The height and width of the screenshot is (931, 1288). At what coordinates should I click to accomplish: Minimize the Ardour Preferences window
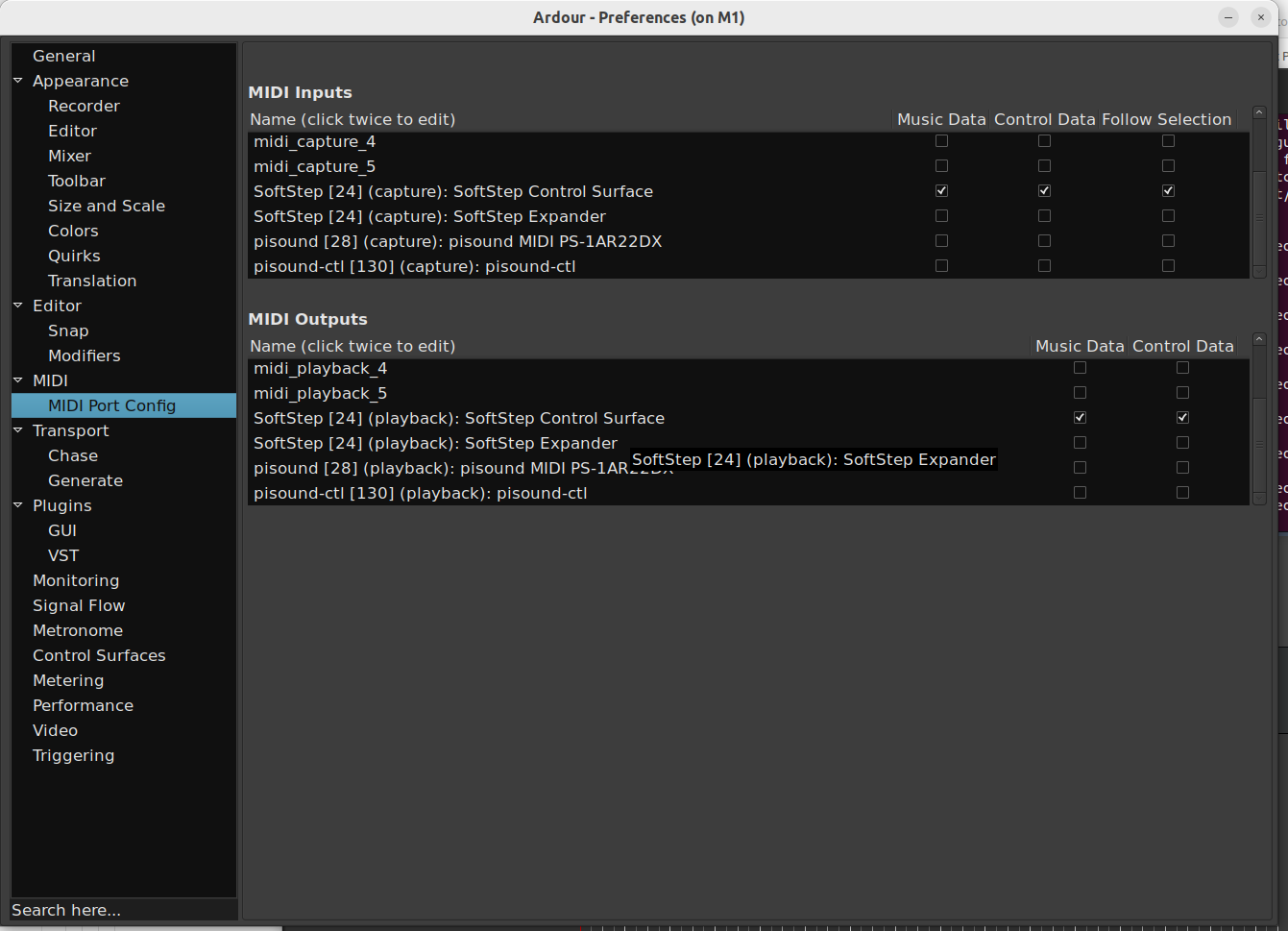pyautogui.click(x=1227, y=17)
